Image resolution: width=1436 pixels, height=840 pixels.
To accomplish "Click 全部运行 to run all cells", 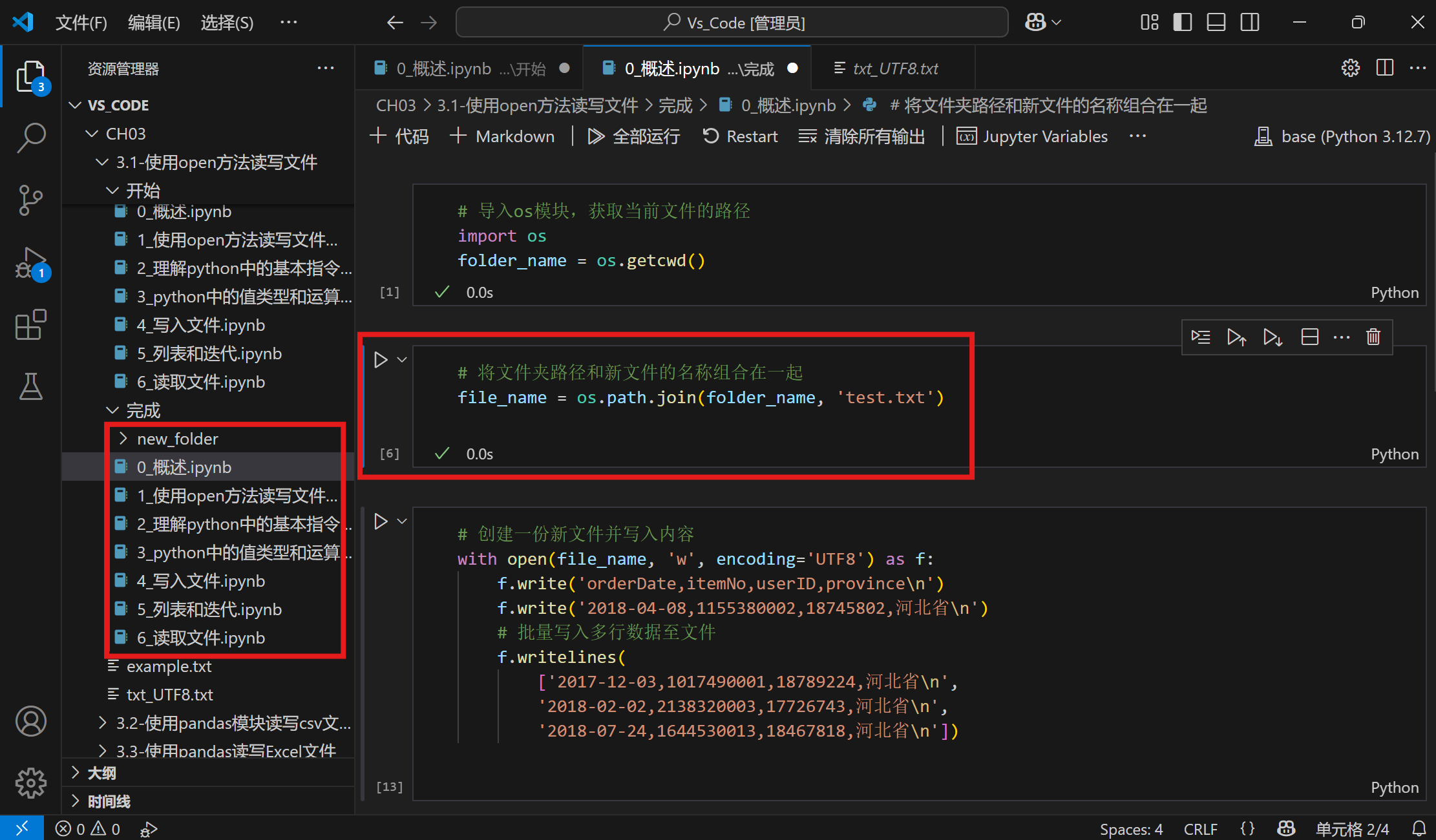I will point(634,136).
